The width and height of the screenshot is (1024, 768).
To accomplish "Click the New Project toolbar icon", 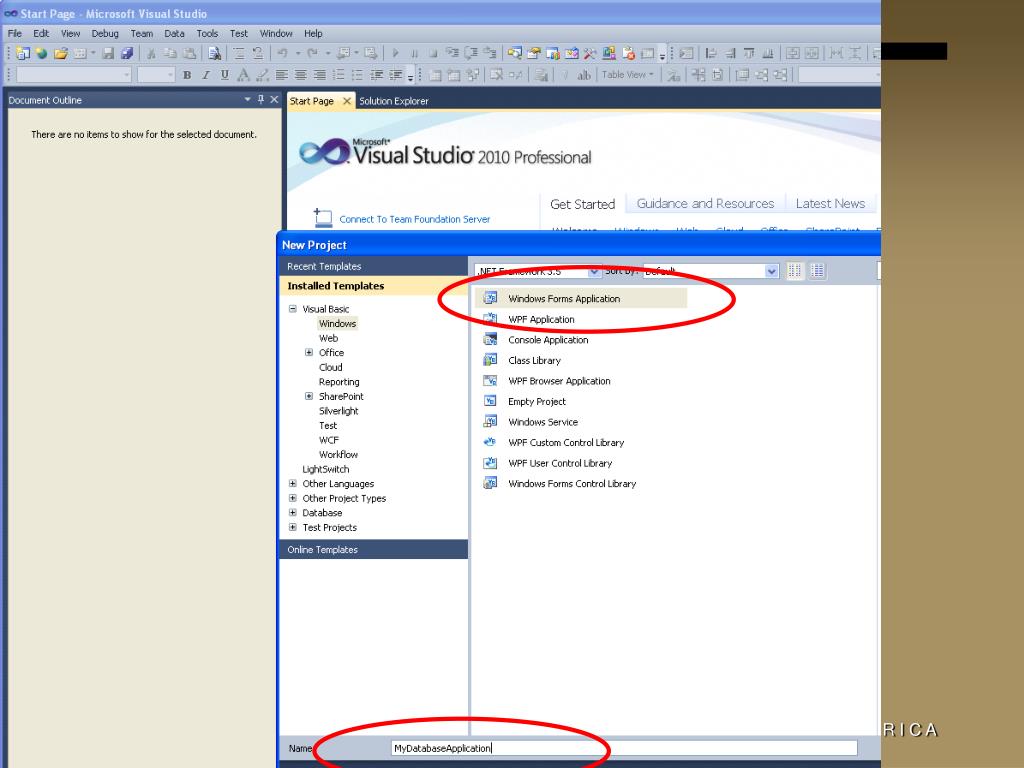I will pyautogui.click(x=23, y=54).
